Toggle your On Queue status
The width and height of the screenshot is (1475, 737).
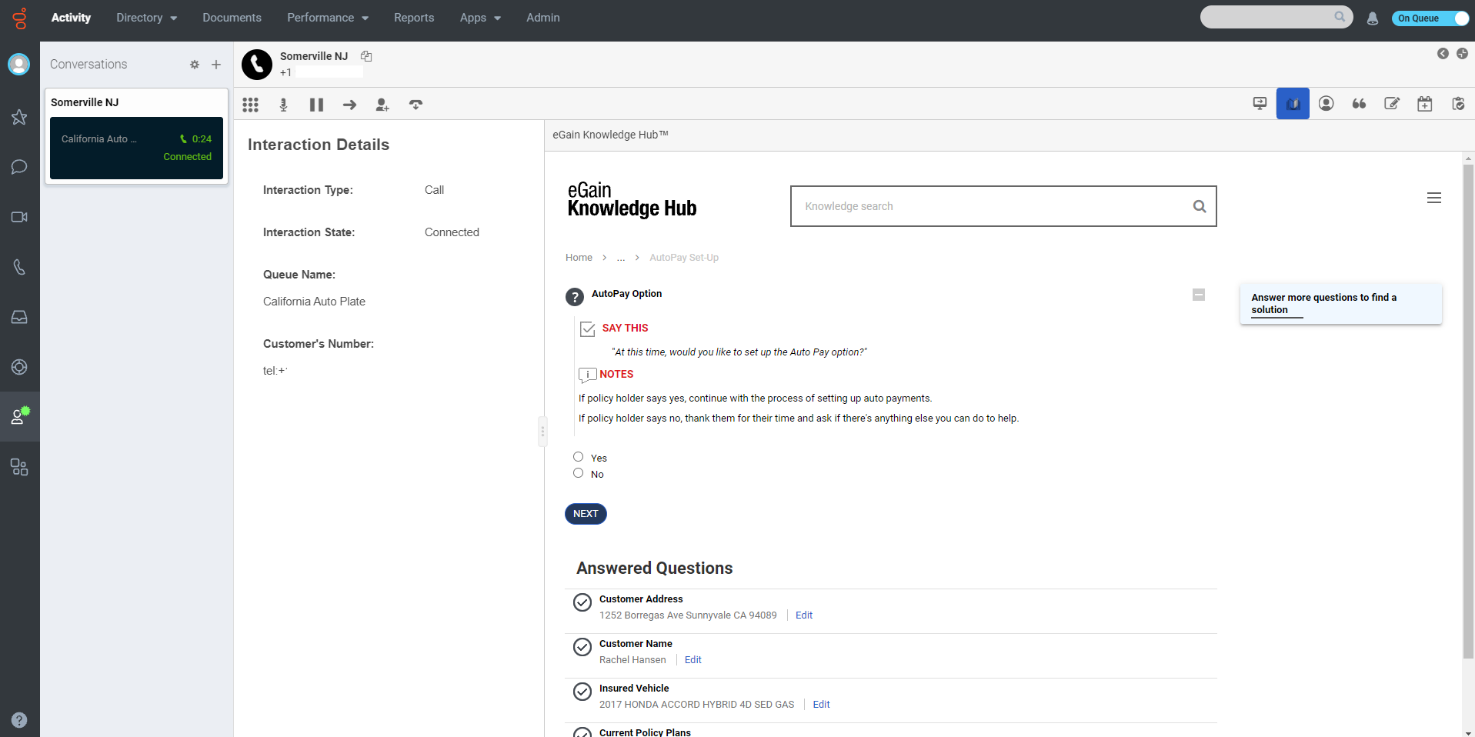point(1430,17)
